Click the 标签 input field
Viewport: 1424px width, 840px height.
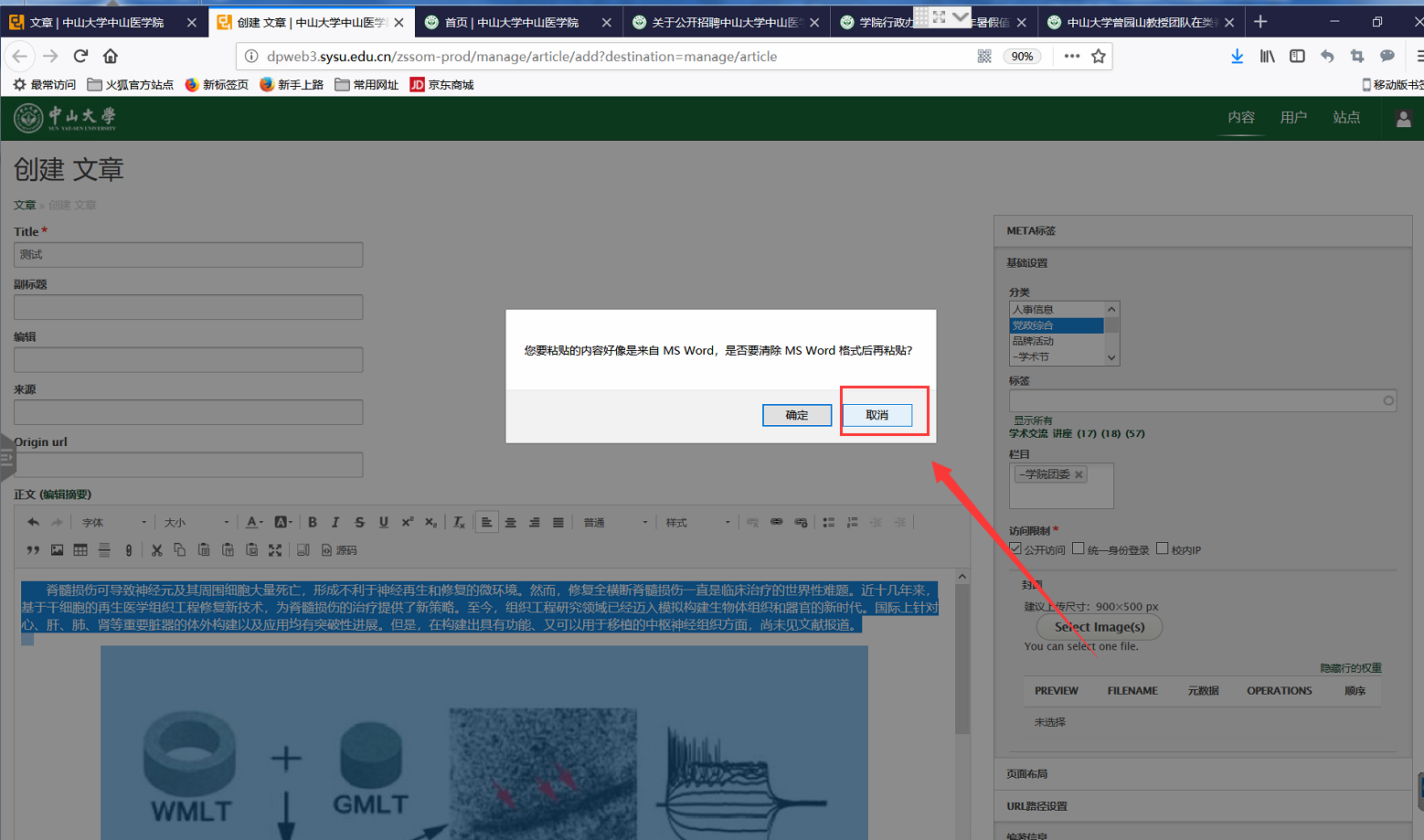coord(1203,400)
